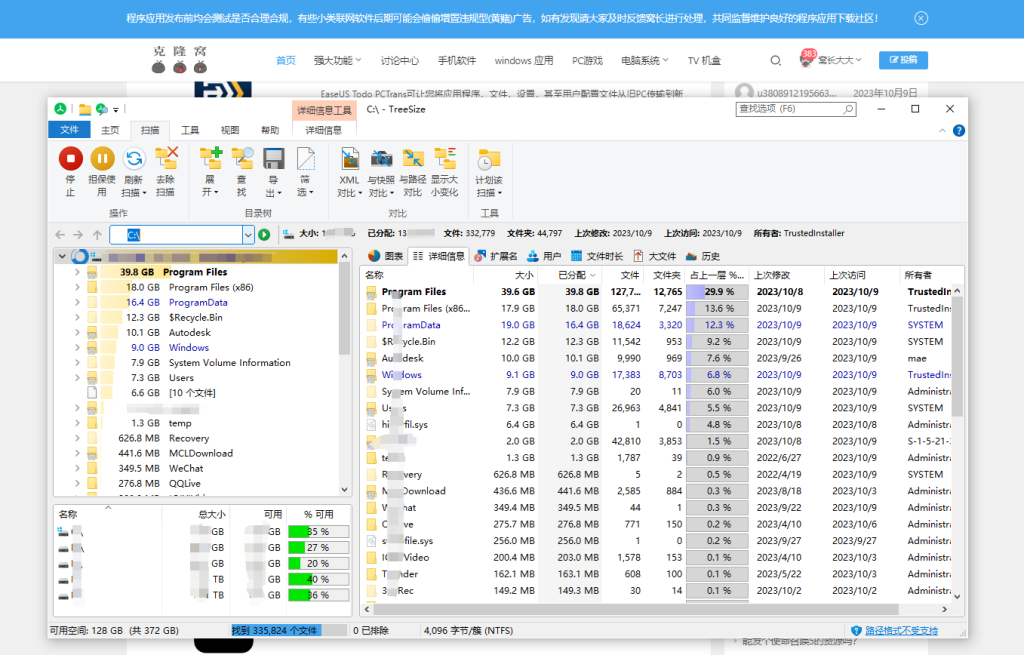Click the 与快照对比 camera icon

pos(381,159)
